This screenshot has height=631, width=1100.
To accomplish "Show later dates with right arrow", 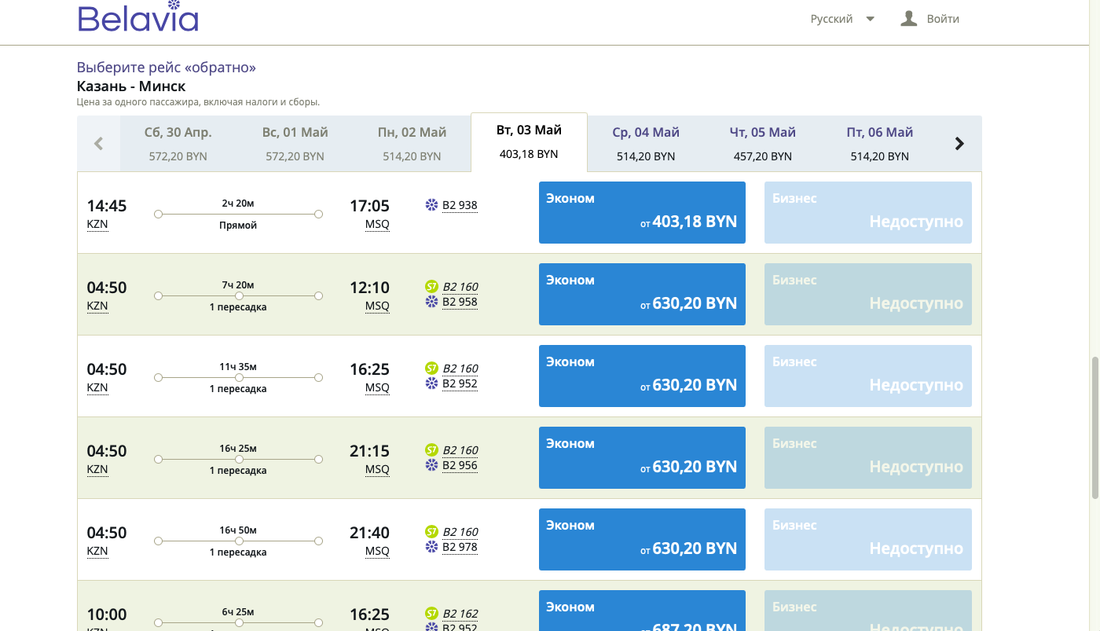I will (959, 144).
